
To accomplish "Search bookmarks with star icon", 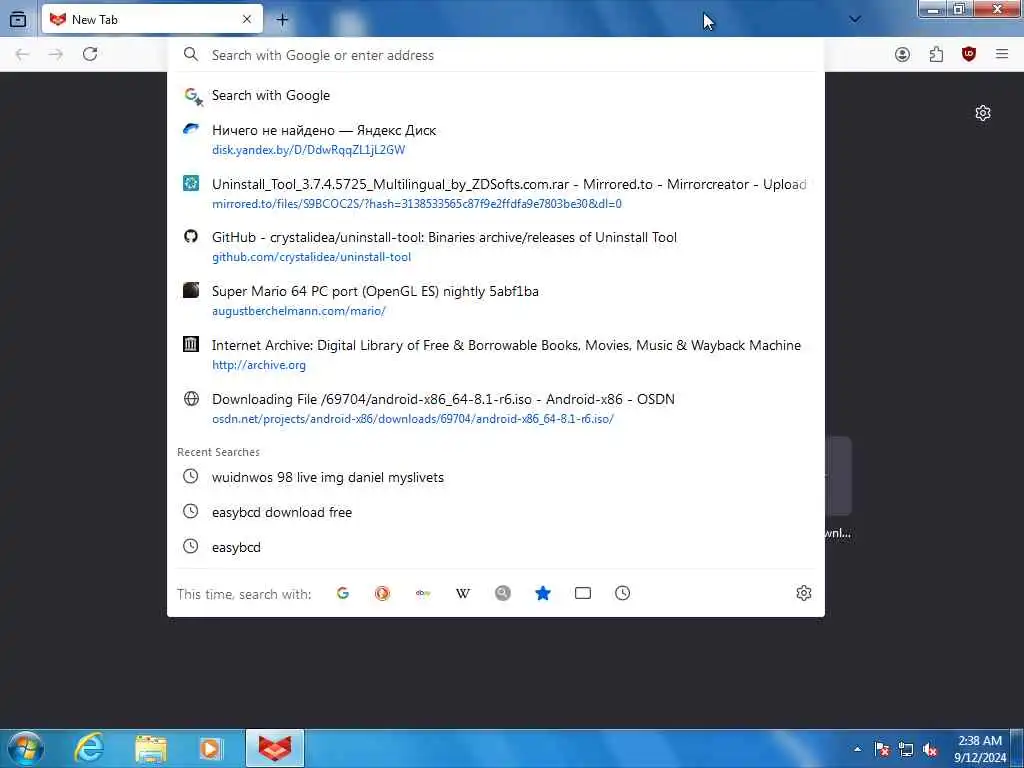I will coord(543,593).
